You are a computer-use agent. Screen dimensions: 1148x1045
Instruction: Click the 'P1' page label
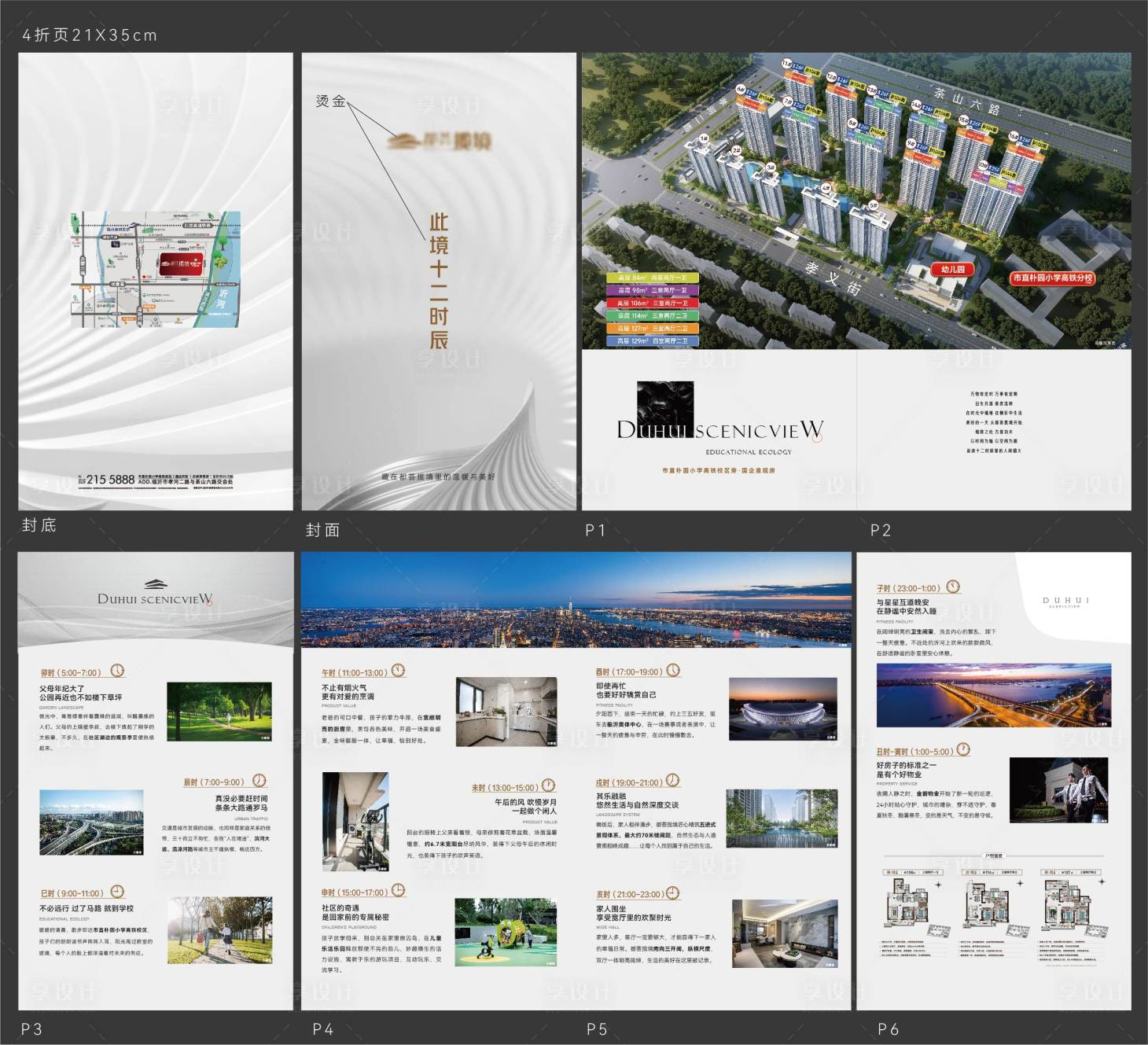click(595, 530)
